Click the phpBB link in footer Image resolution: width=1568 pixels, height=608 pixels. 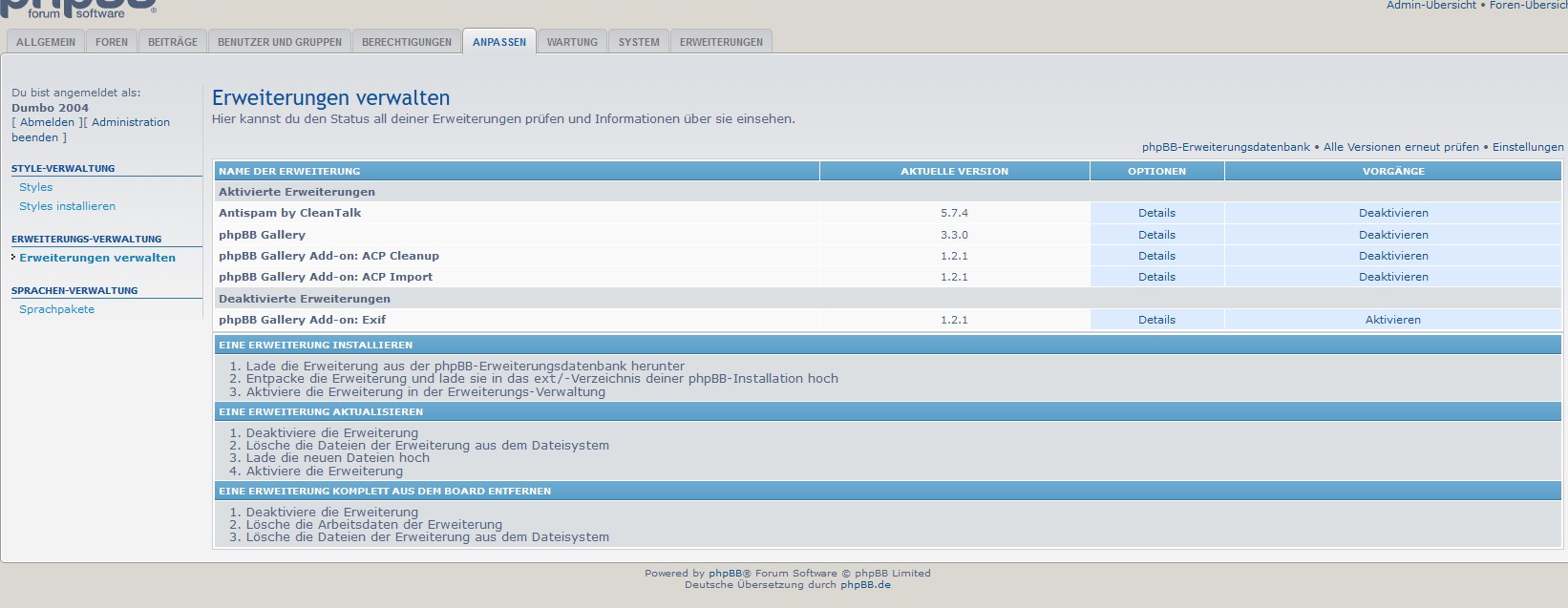click(x=725, y=574)
